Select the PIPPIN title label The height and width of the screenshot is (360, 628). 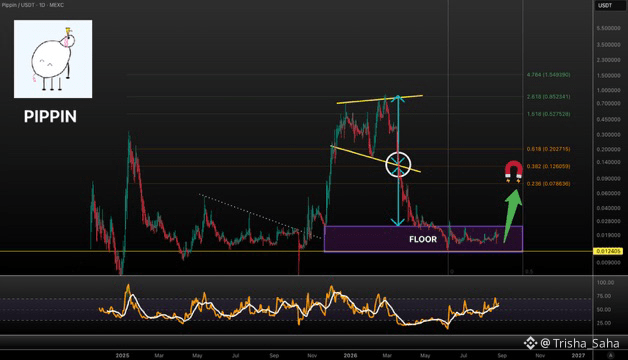[x=50, y=117]
